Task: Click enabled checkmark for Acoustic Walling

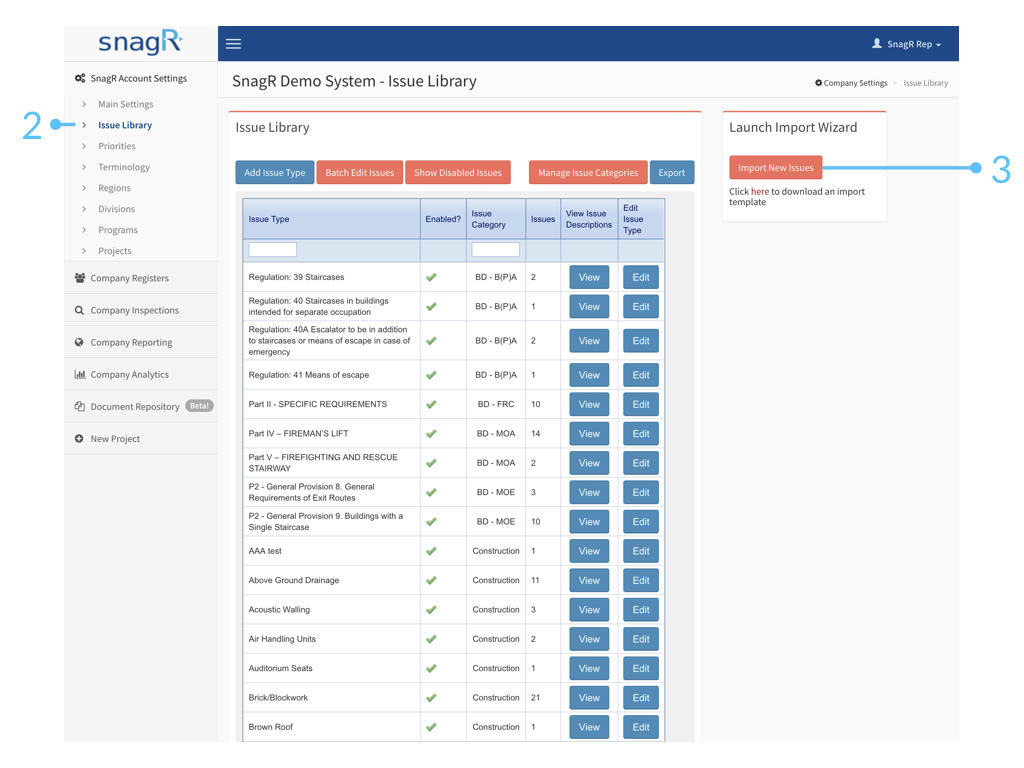Action: [431, 610]
